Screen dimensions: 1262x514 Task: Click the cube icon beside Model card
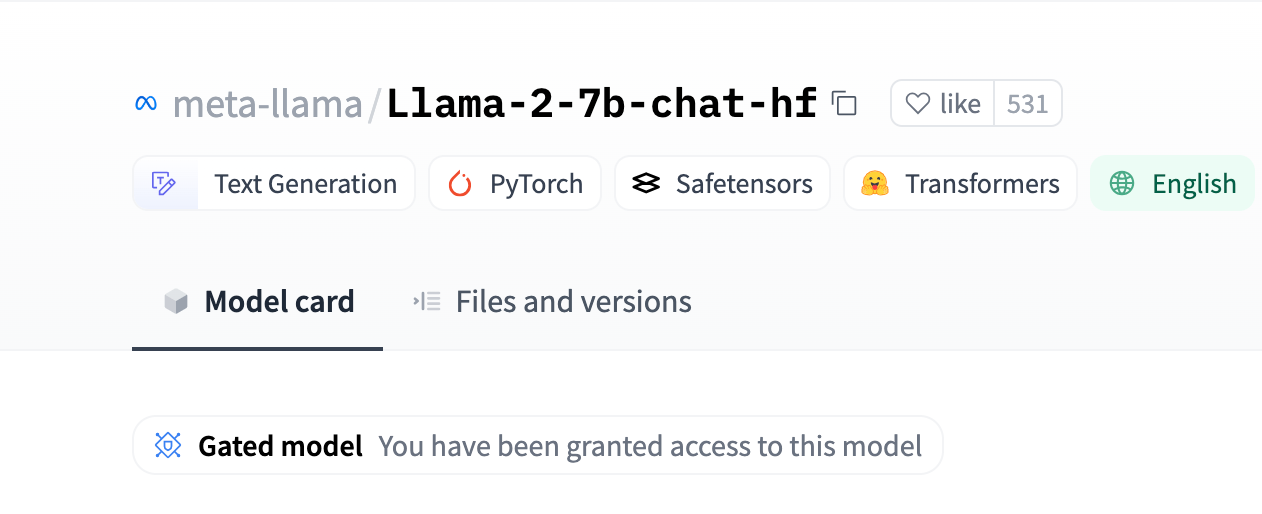(x=176, y=302)
